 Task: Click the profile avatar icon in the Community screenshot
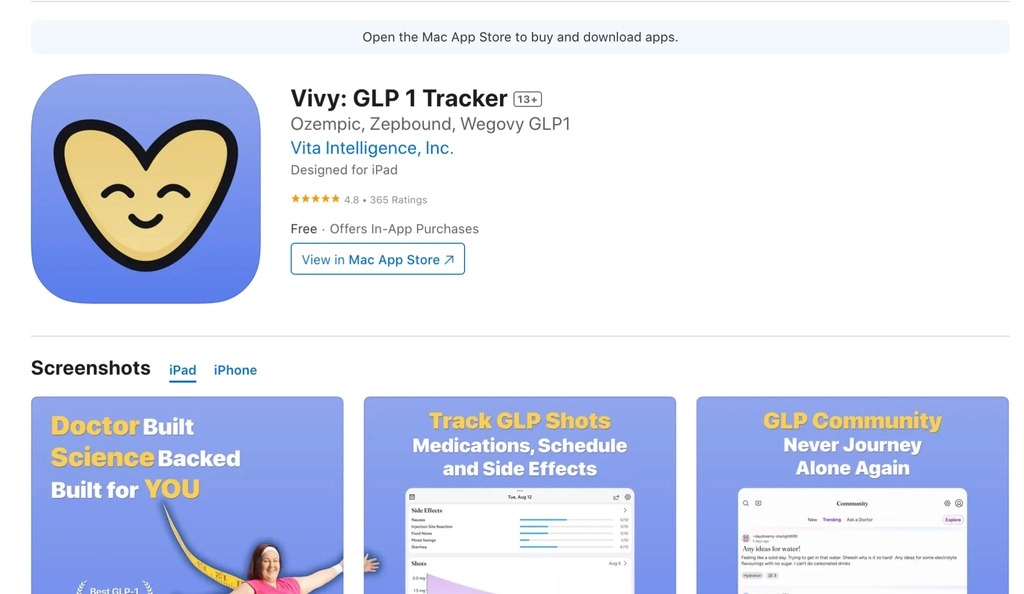pyautogui.click(x=959, y=503)
